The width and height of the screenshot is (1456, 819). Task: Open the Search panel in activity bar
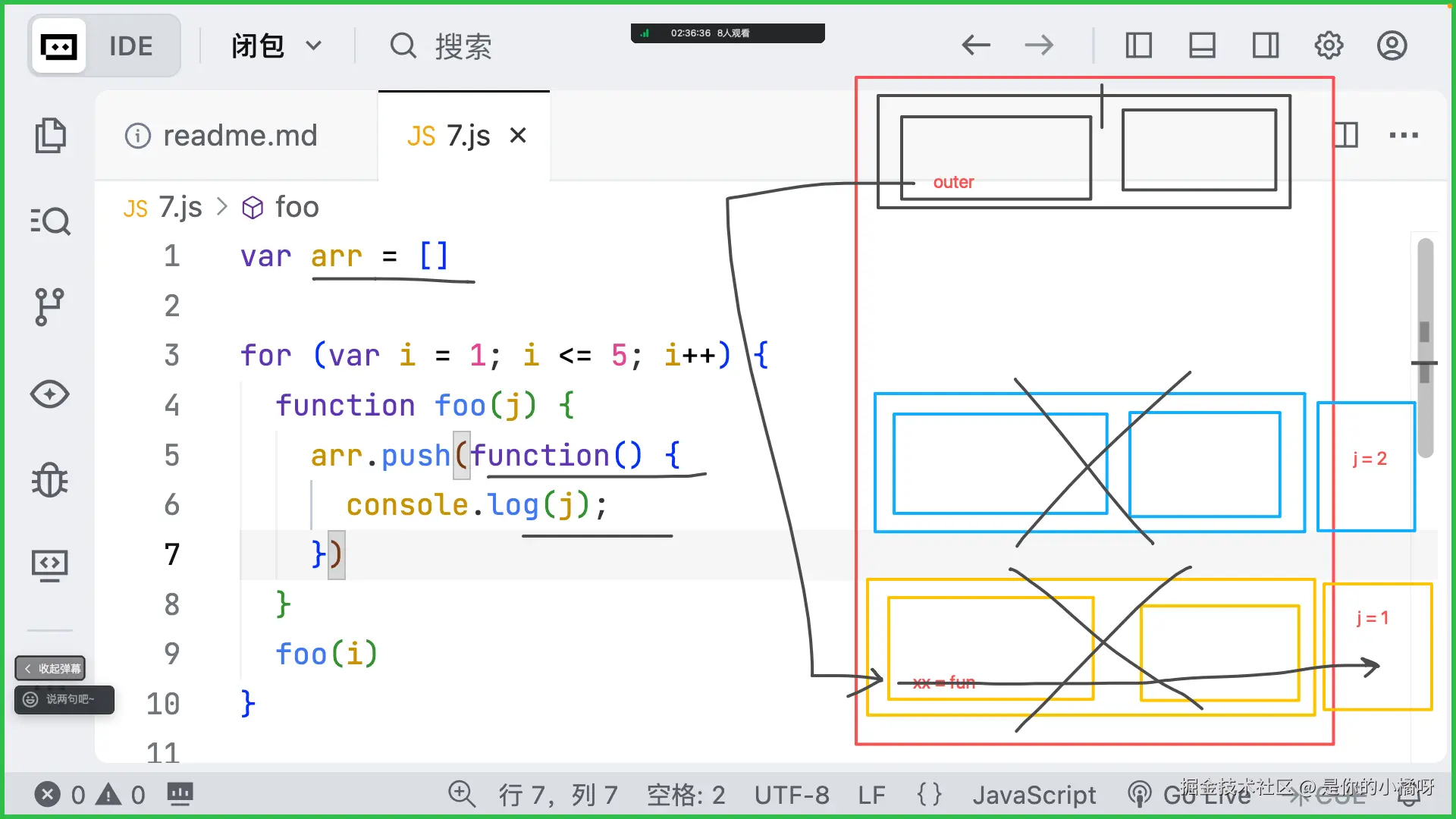(50, 221)
